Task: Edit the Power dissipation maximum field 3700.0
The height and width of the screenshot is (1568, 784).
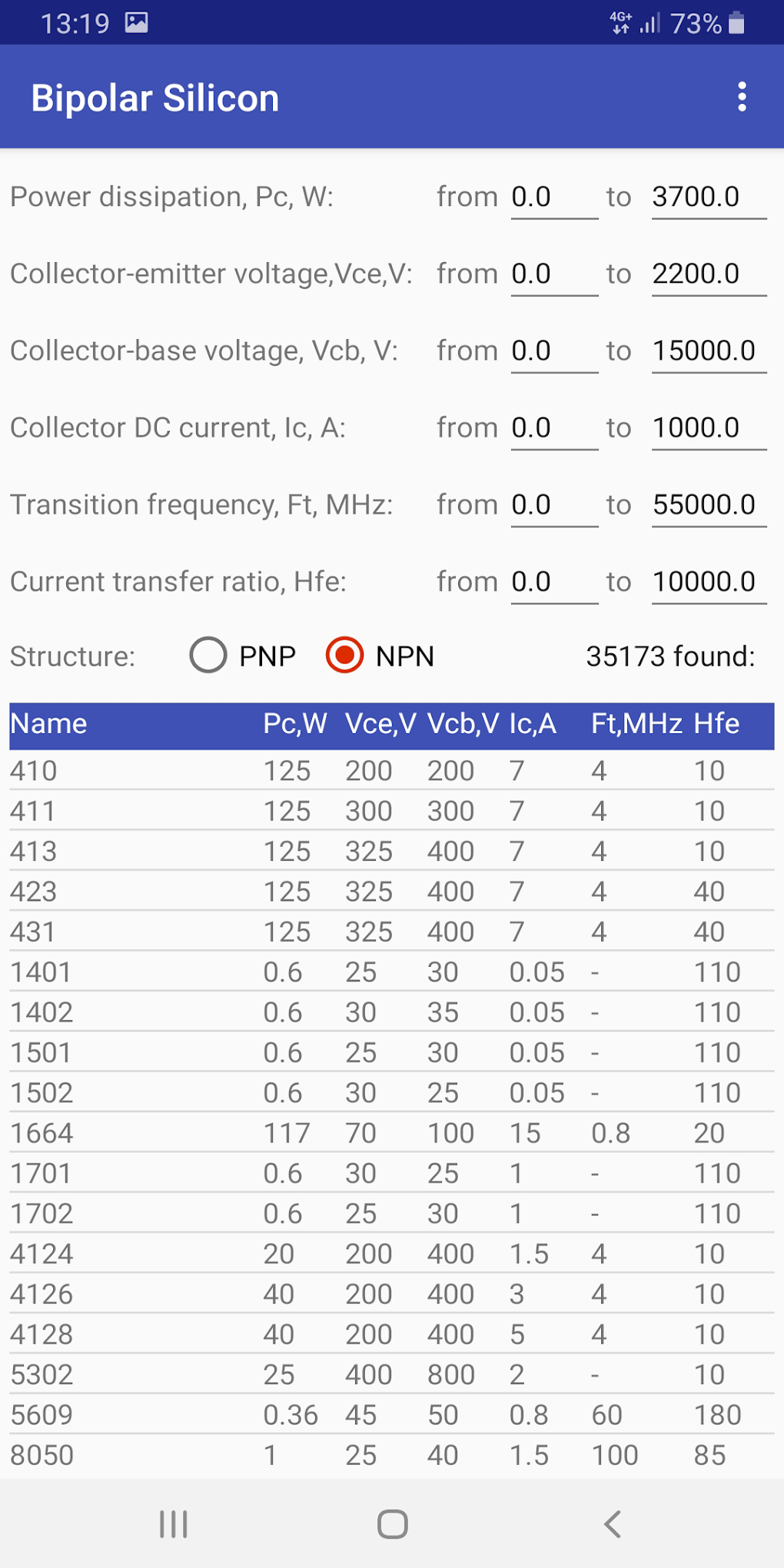Action: coord(708,198)
